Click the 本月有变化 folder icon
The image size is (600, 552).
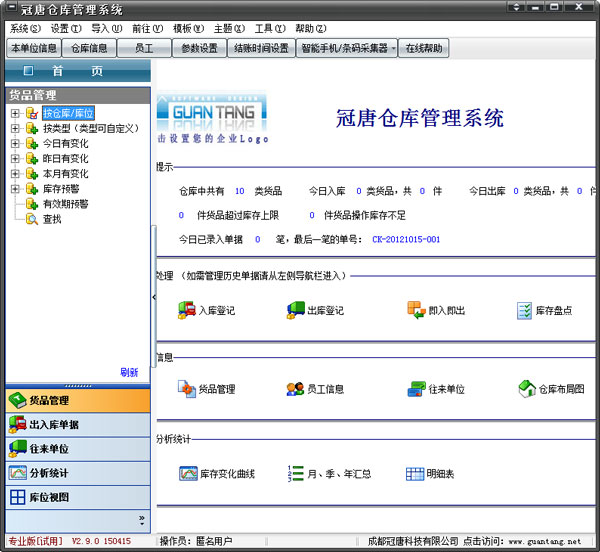(32, 174)
